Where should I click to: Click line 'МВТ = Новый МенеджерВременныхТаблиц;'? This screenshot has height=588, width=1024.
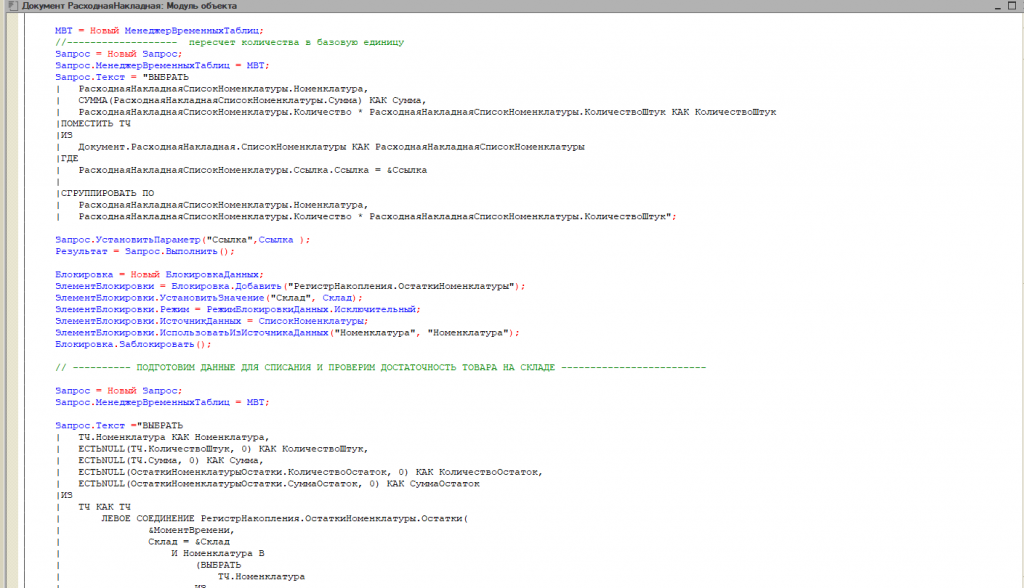click(x=159, y=31)
